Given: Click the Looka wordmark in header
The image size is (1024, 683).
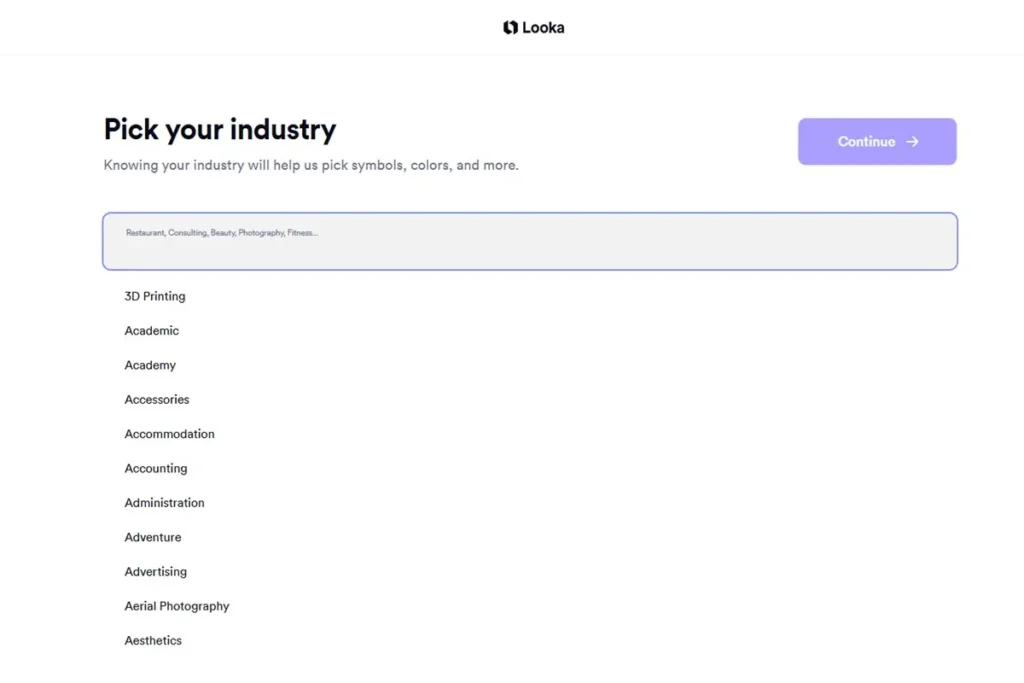Looking at the screenshot, I should click(x=543, y=28).
